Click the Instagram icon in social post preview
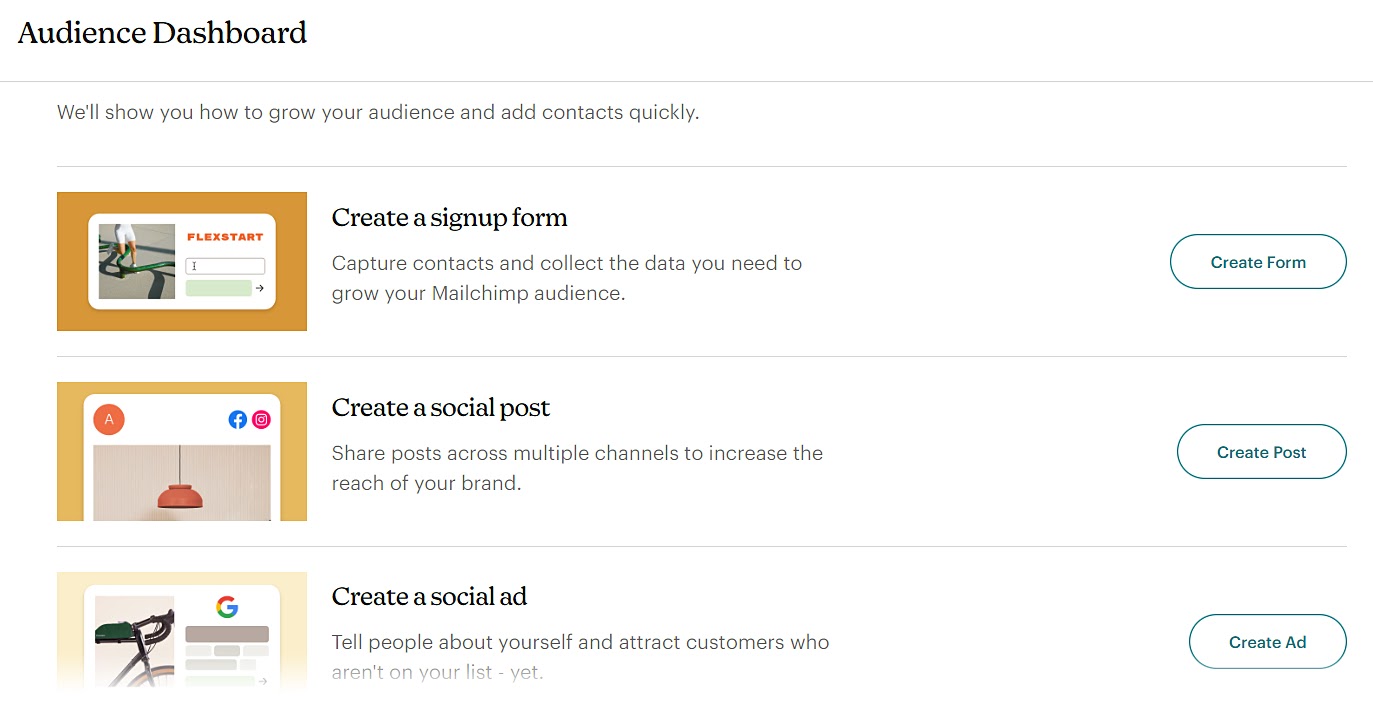Viewport: 1373px width, 708px height. tap(261, 419)
